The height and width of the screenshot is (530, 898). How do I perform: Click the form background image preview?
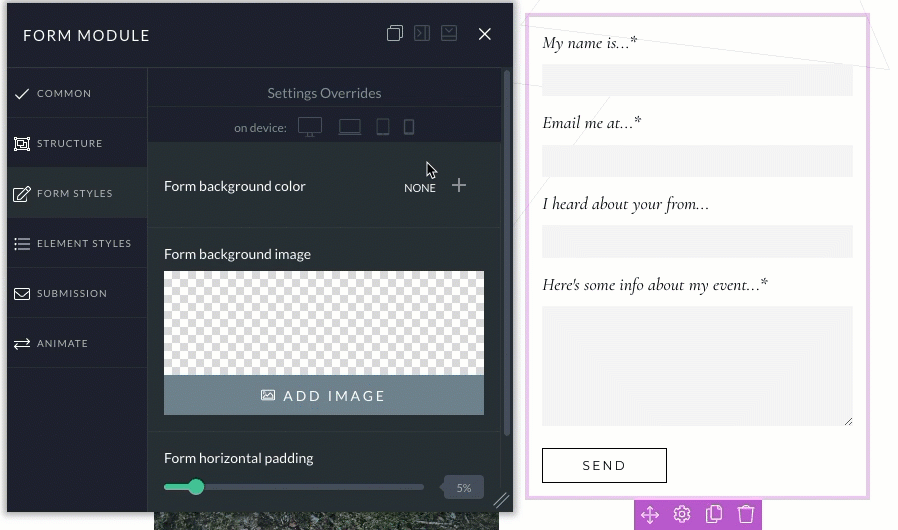click(x=324, y=323)
